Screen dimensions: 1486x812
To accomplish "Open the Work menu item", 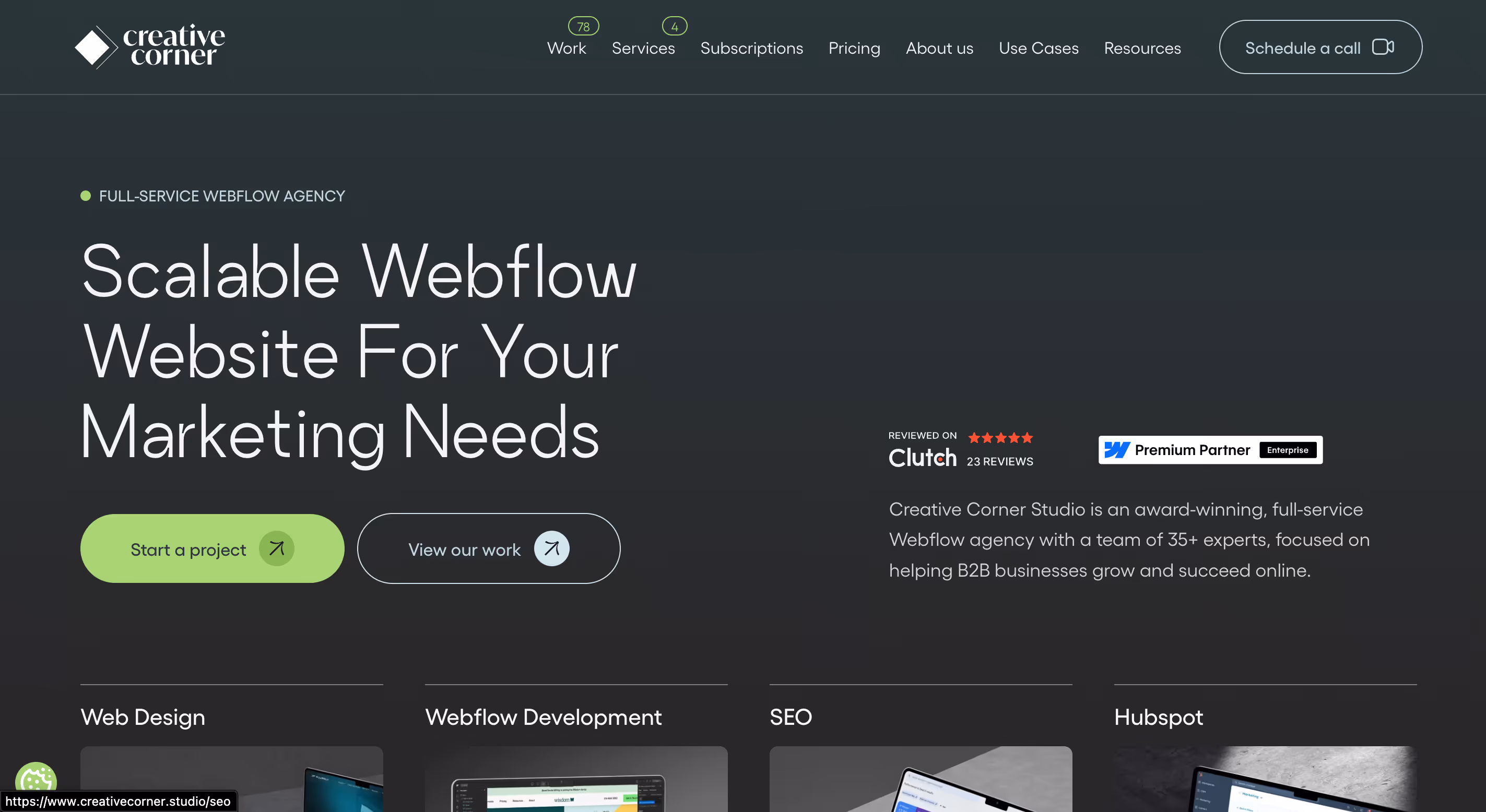I will tap(566, 49).
